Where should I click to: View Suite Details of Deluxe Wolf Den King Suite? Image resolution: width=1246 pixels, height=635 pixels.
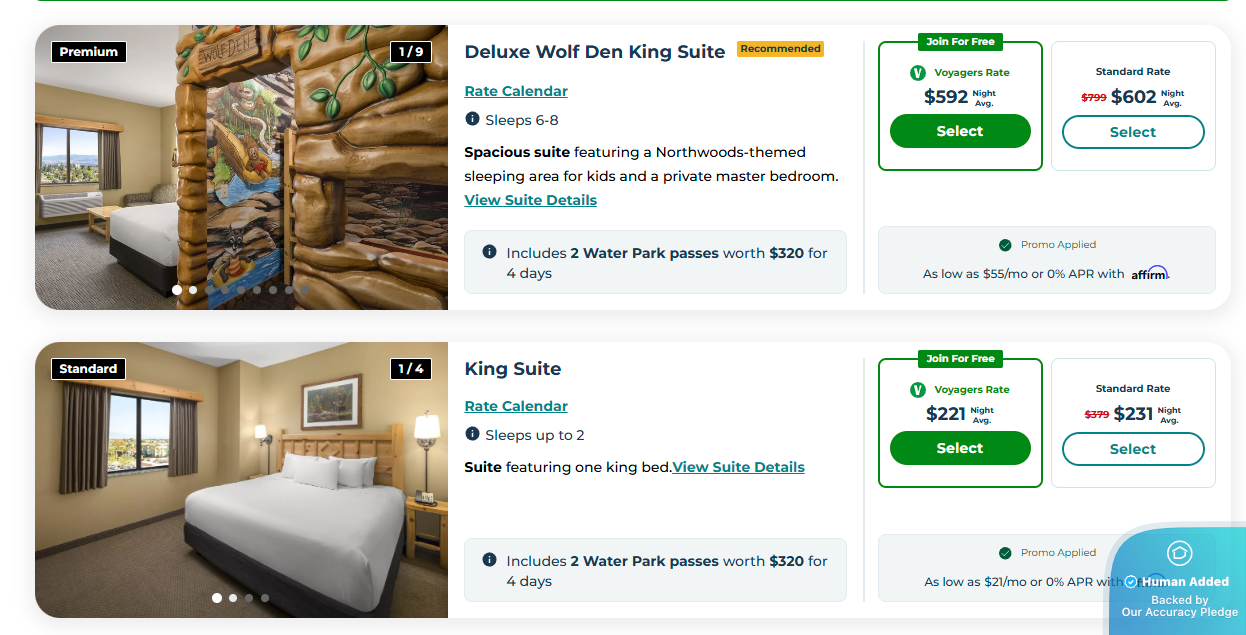click(x=530, y=200)
